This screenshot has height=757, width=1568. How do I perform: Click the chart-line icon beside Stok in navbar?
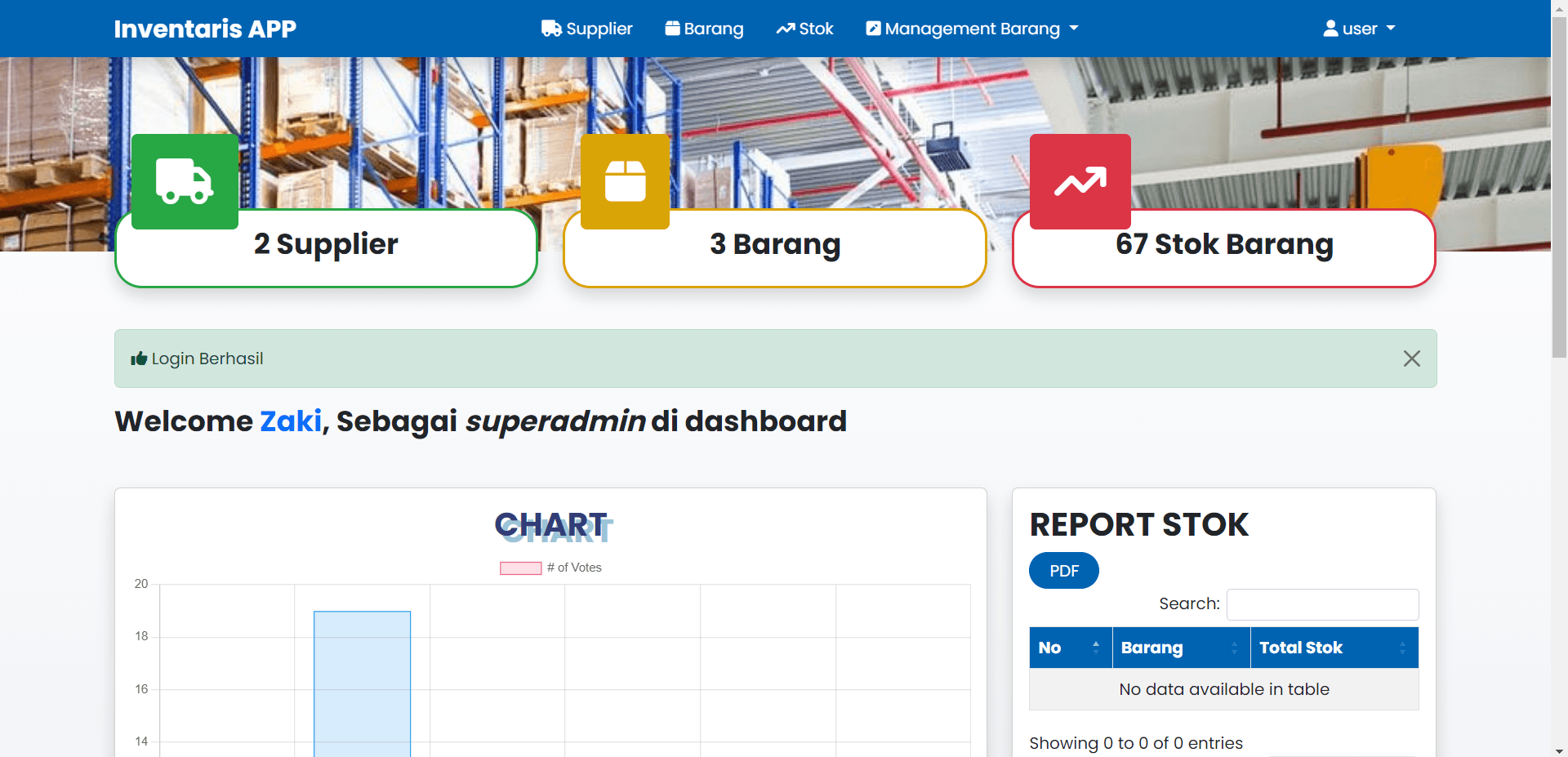click(785, 29)
